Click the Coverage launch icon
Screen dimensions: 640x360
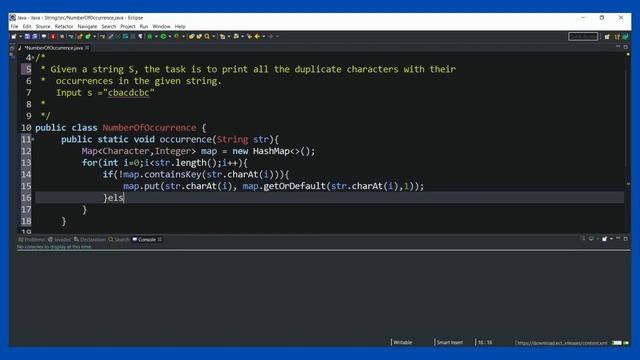tap(177, 36)
